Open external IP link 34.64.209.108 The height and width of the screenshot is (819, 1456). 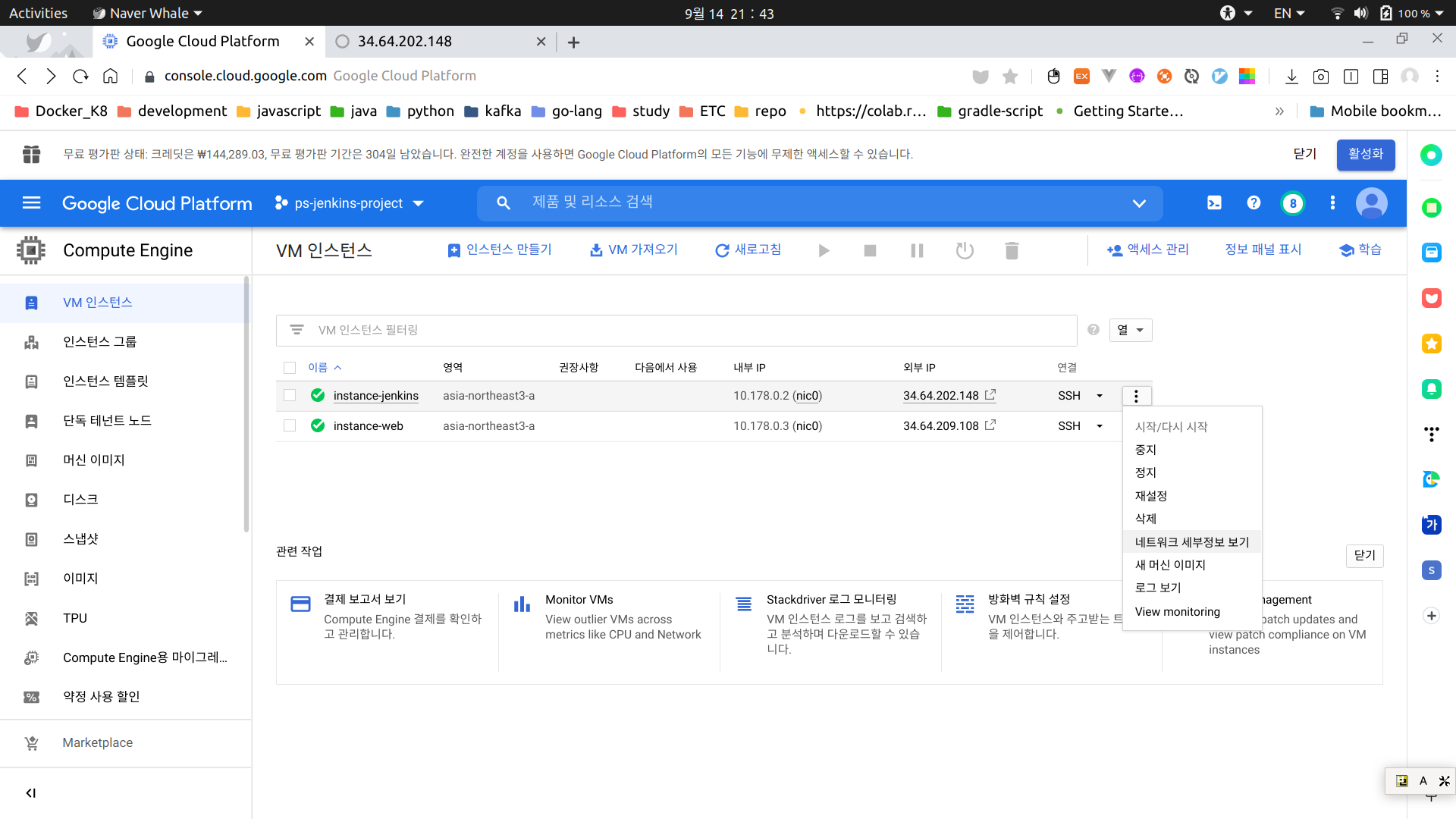(x=940, y=426)
